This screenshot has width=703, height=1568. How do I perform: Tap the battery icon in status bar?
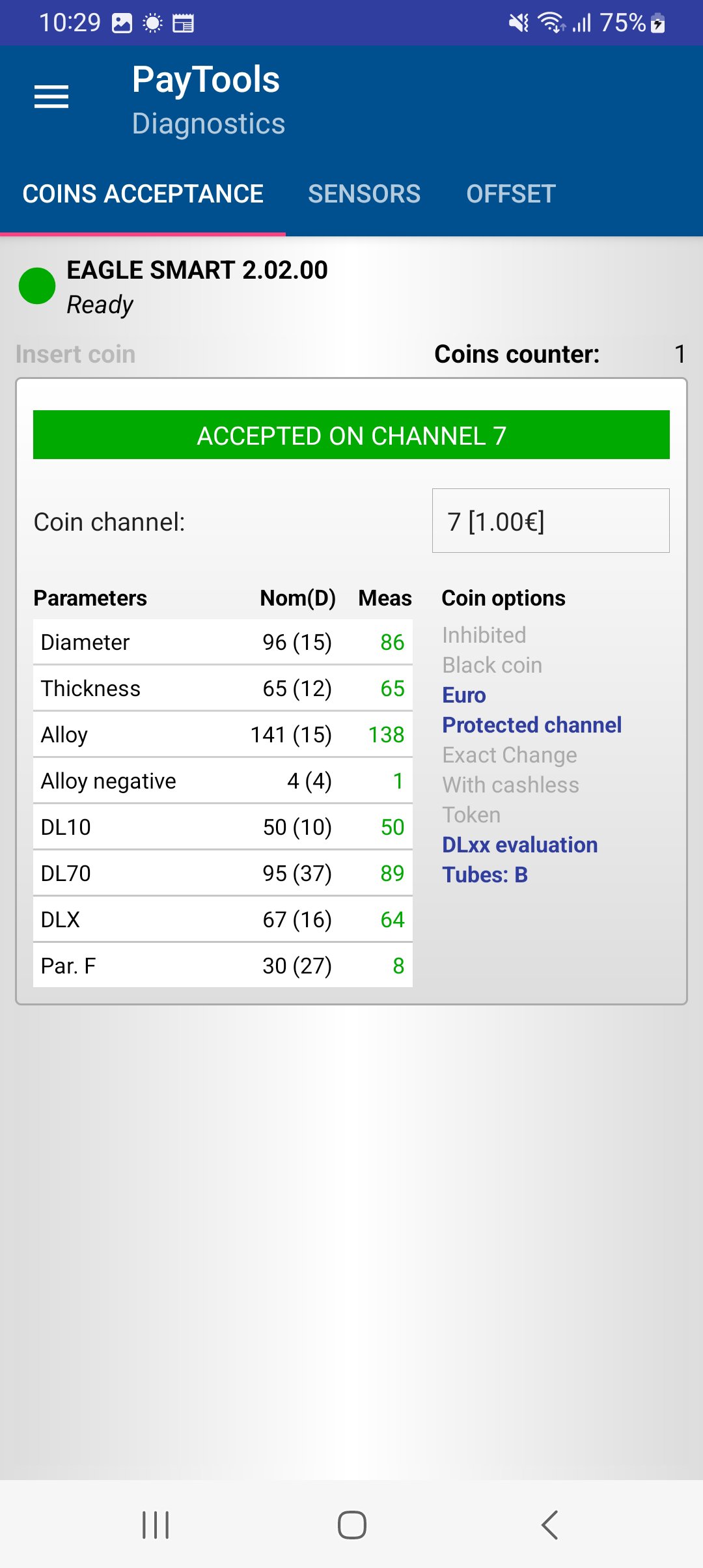(658, 23)
